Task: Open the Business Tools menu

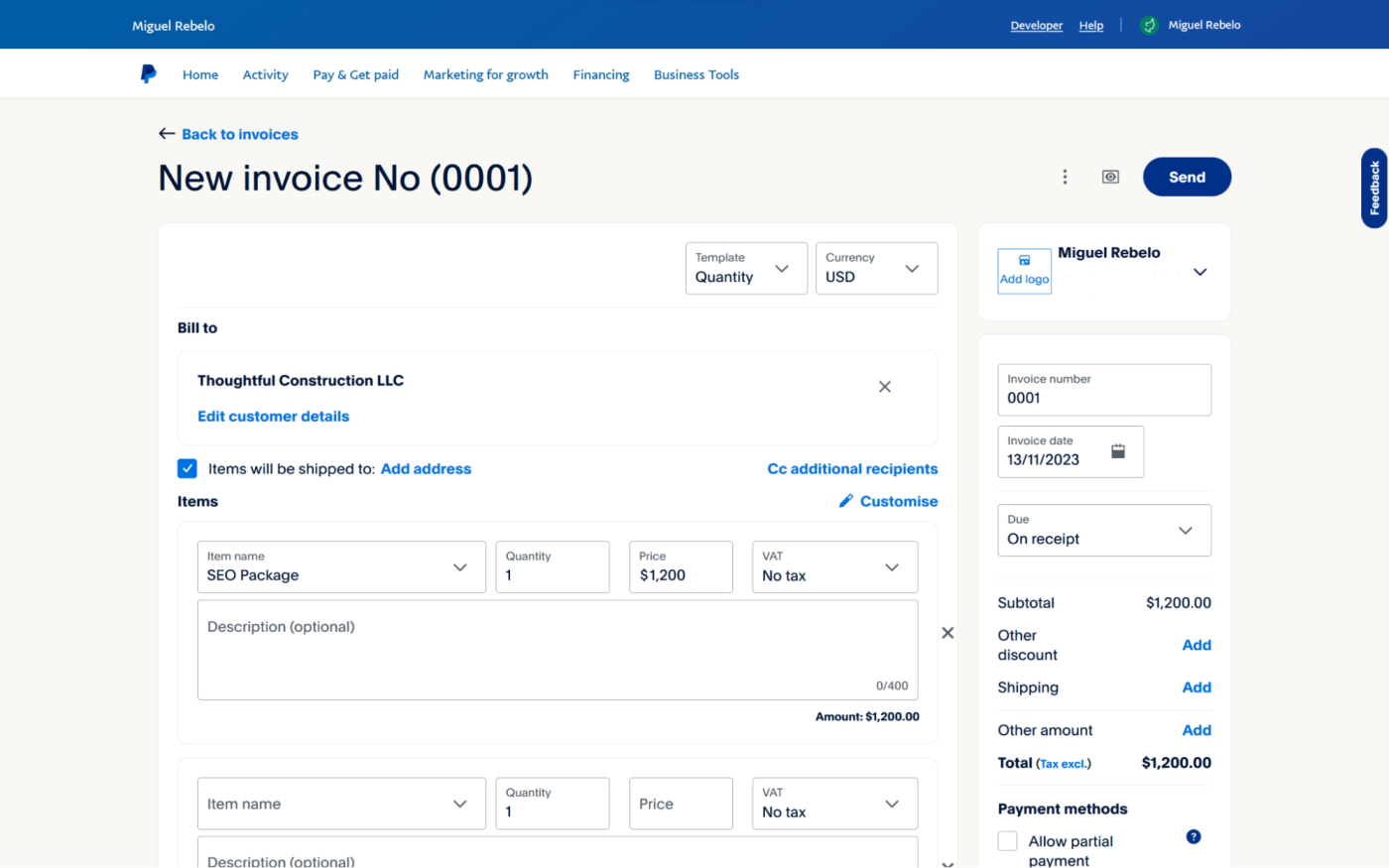Action: (x=696, y=74)
